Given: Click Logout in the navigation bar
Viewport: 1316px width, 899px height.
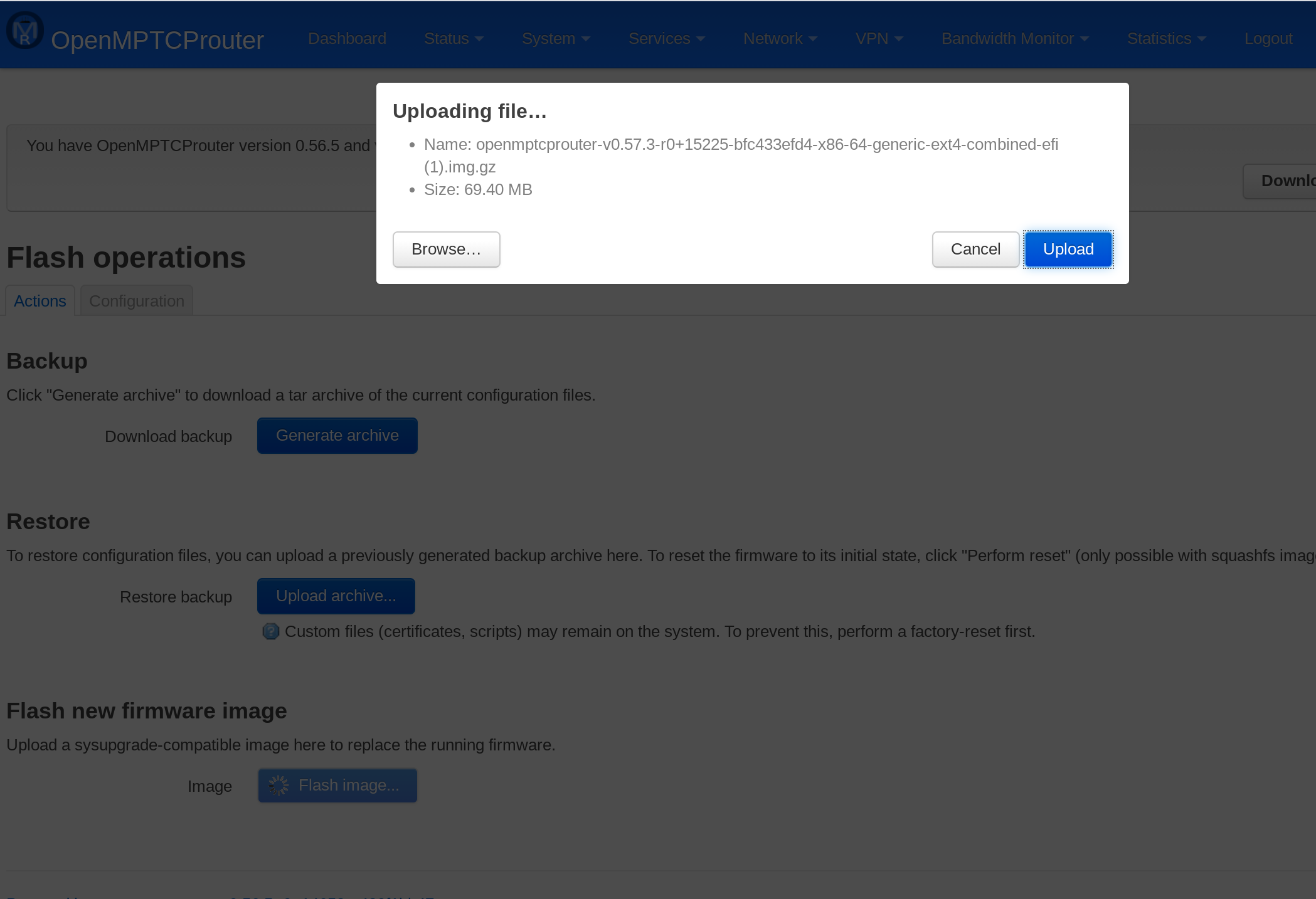Looking at the screenshot, I should [x=1268, y=38].
